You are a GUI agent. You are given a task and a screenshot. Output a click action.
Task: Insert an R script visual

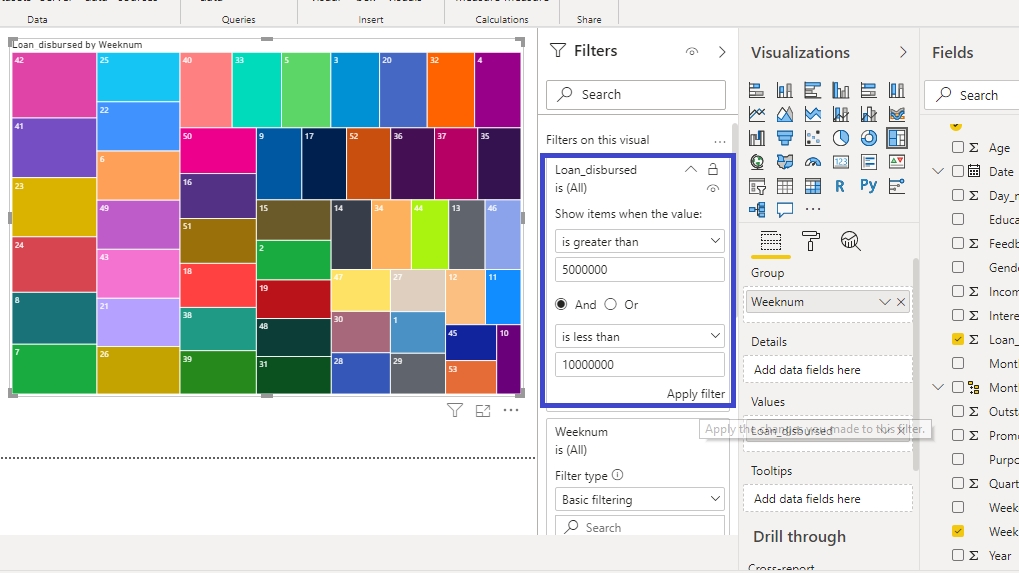coord(841,185)
